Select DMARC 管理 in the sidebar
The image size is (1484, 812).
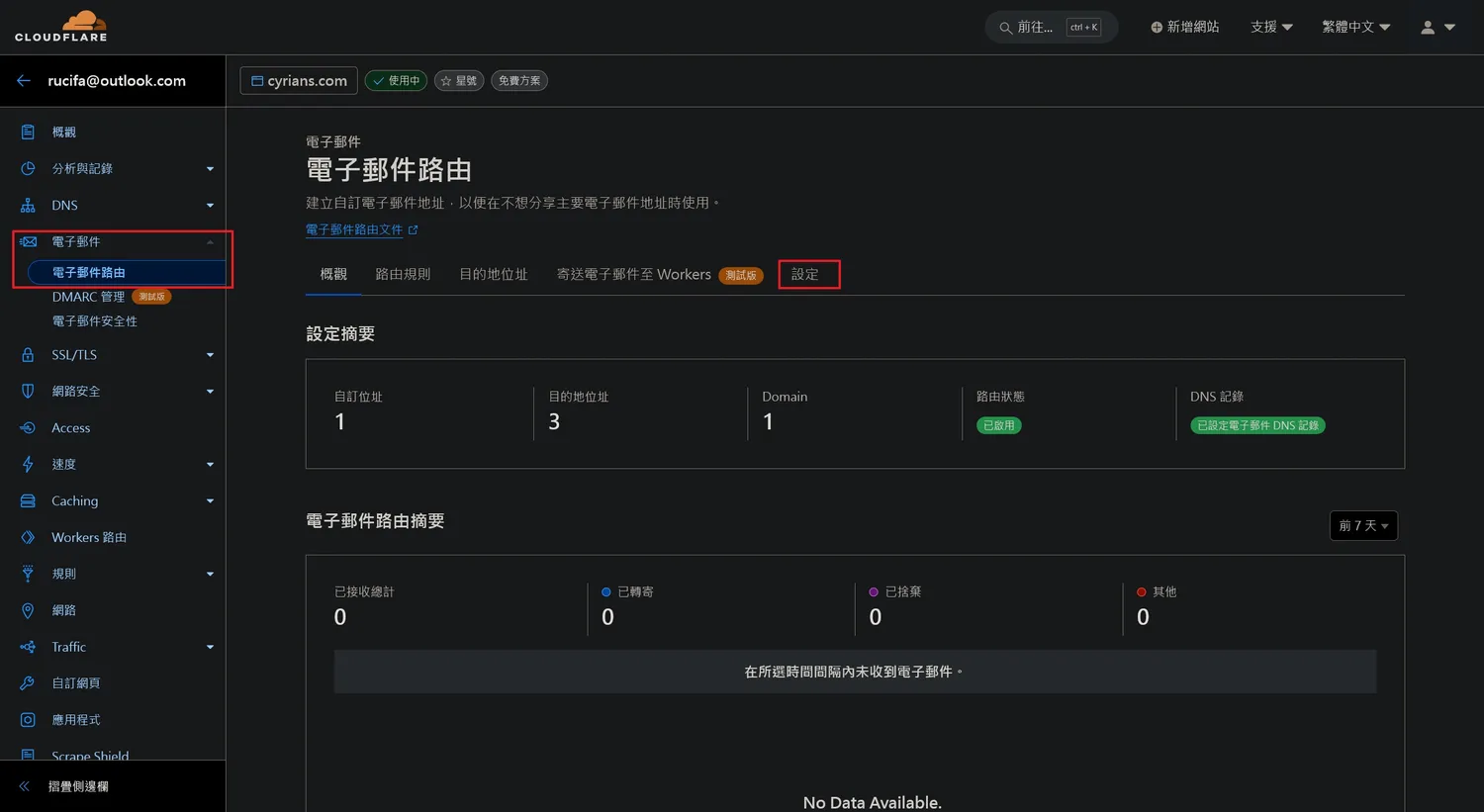[x=89, y=298]
